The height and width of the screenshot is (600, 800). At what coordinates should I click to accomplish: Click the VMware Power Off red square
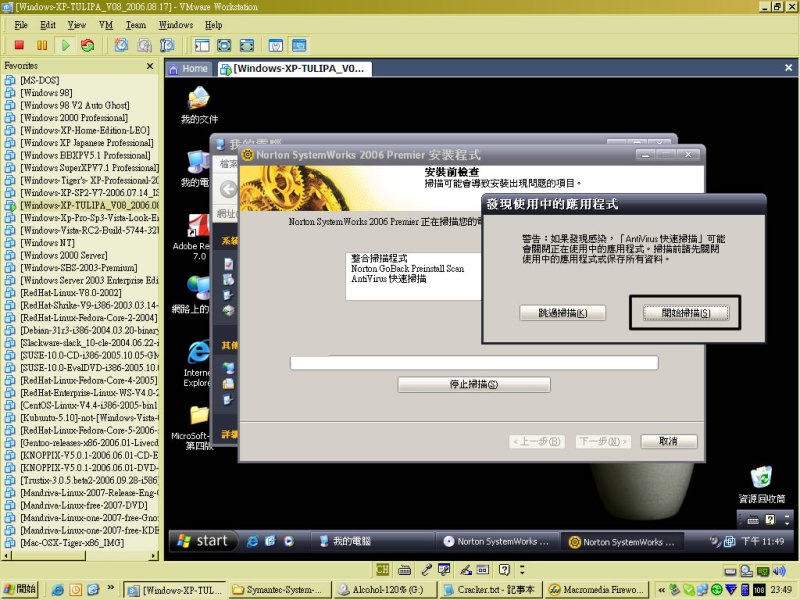click(x=19, y=45)
